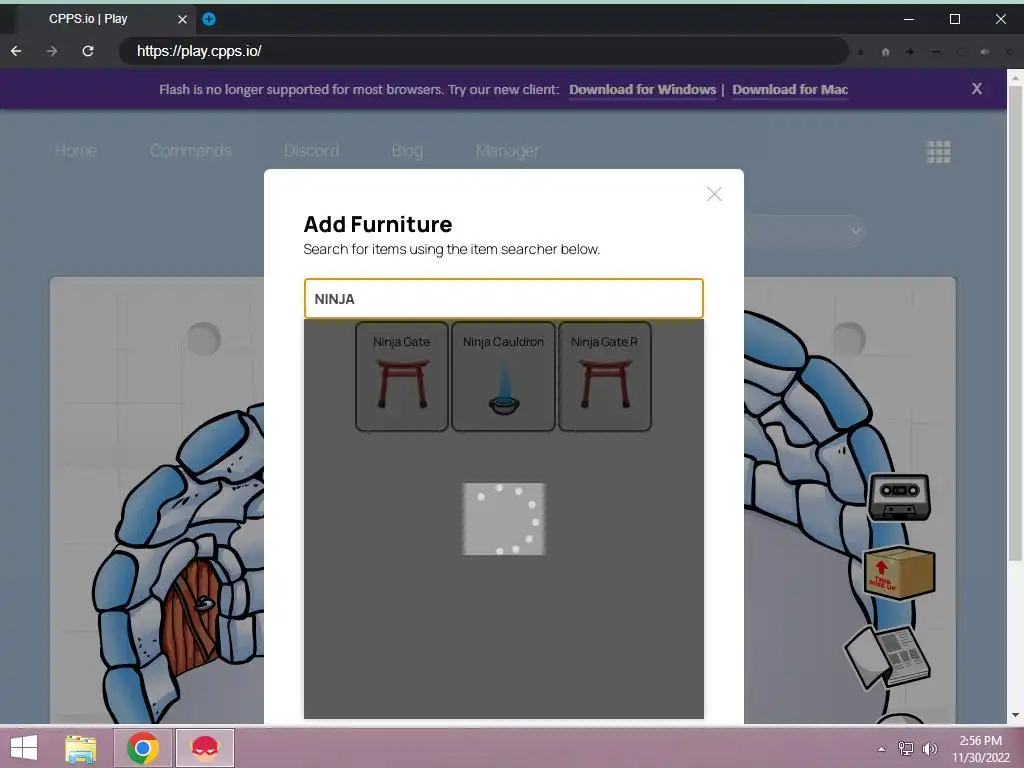The height and width of the screenshot is (768, 1024).
Task: Open the grid apps icon
Action: (x=938, y=152)
